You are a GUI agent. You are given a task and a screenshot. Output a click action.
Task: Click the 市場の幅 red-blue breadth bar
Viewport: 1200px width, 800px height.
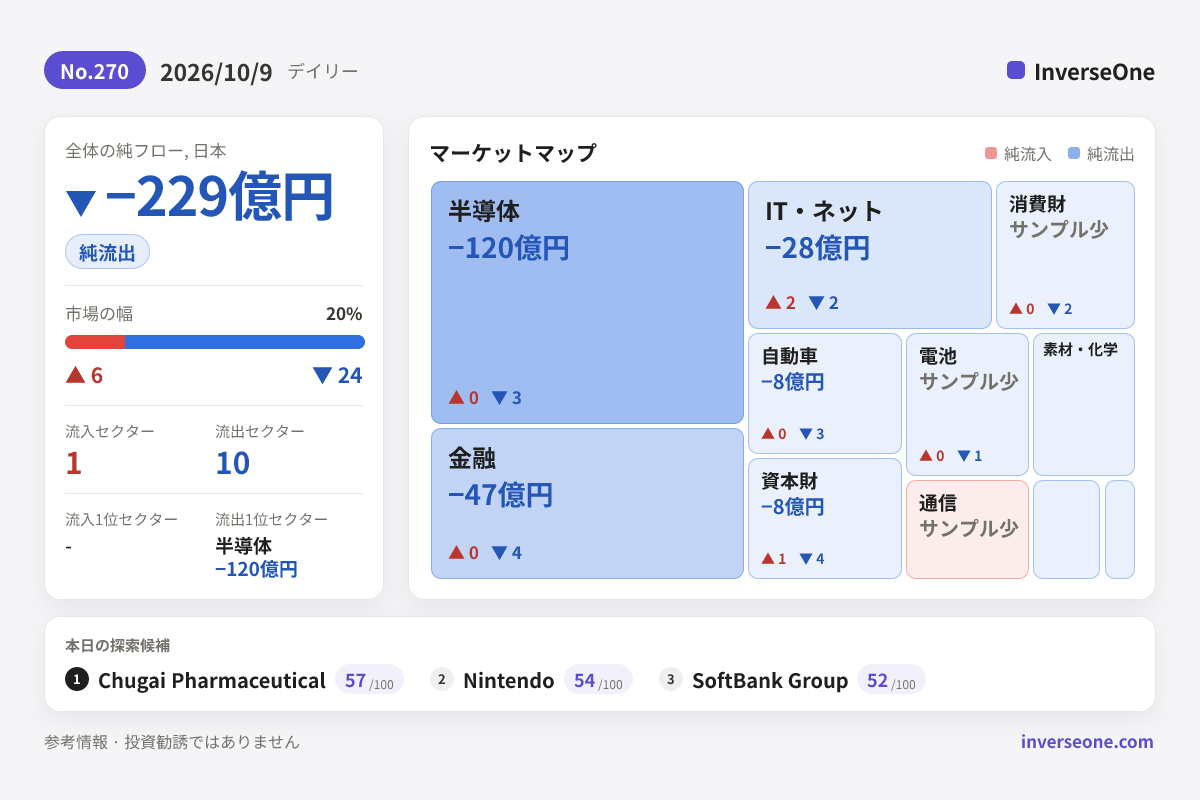coord(215,342)
